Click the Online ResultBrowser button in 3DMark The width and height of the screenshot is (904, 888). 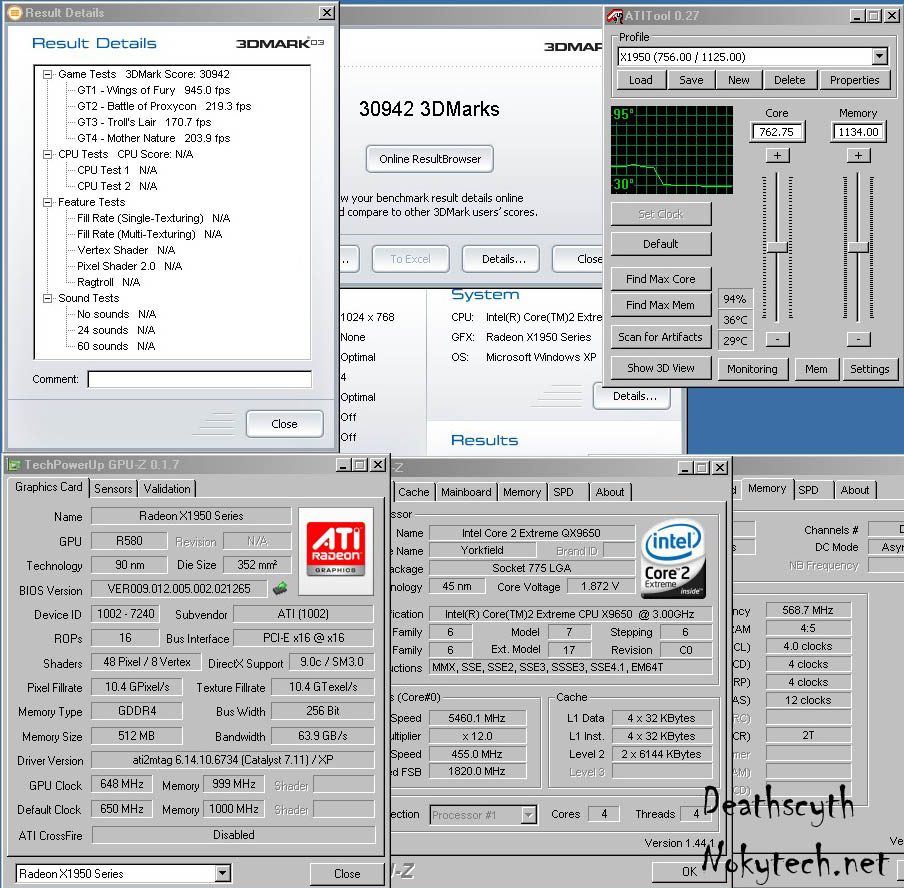click(430, 159)
